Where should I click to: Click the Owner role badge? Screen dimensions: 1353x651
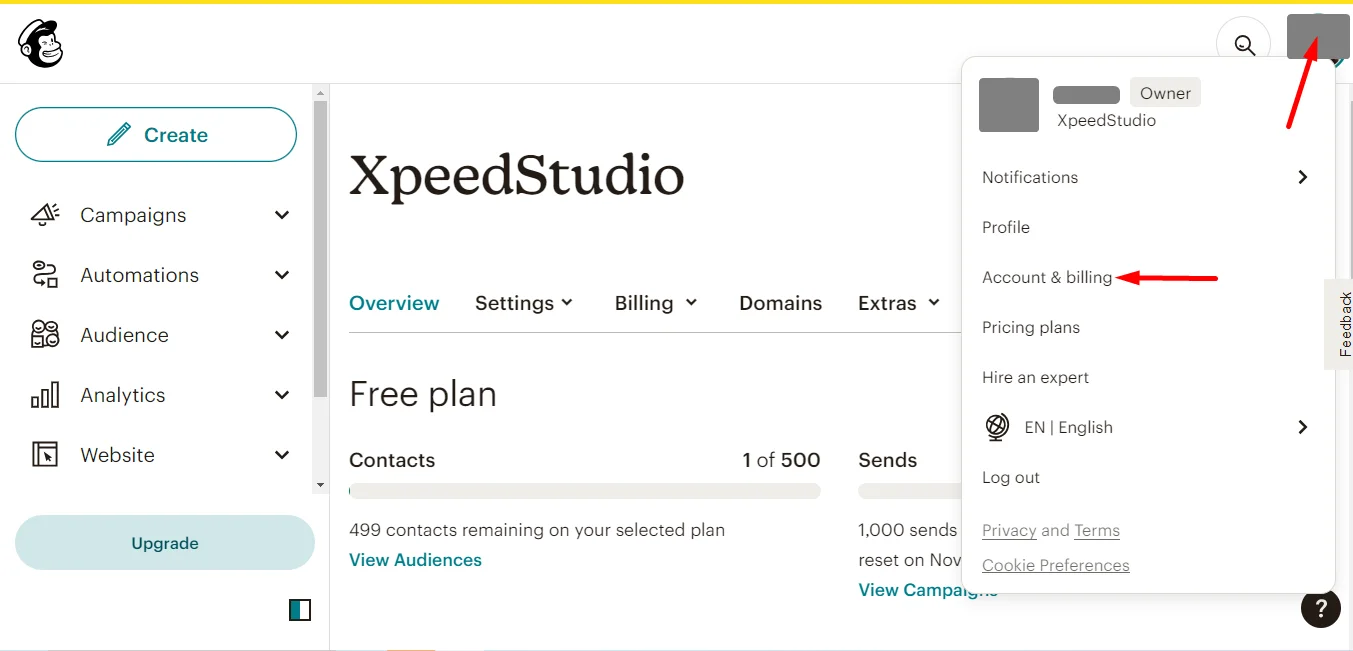(x=1165, y=93)
